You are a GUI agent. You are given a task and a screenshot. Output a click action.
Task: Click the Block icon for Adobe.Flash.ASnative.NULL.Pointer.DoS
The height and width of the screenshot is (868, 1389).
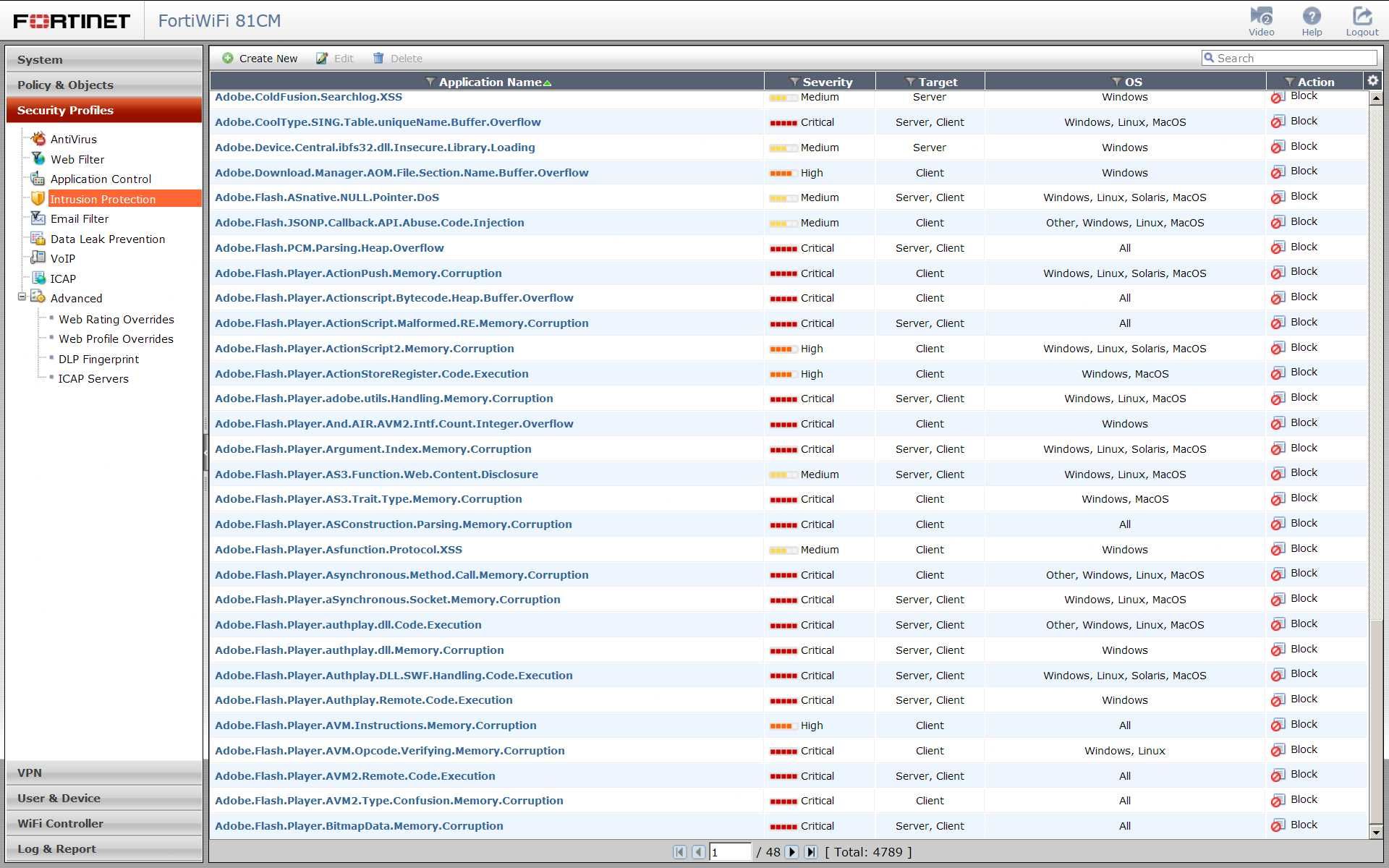coord(1278,197)
